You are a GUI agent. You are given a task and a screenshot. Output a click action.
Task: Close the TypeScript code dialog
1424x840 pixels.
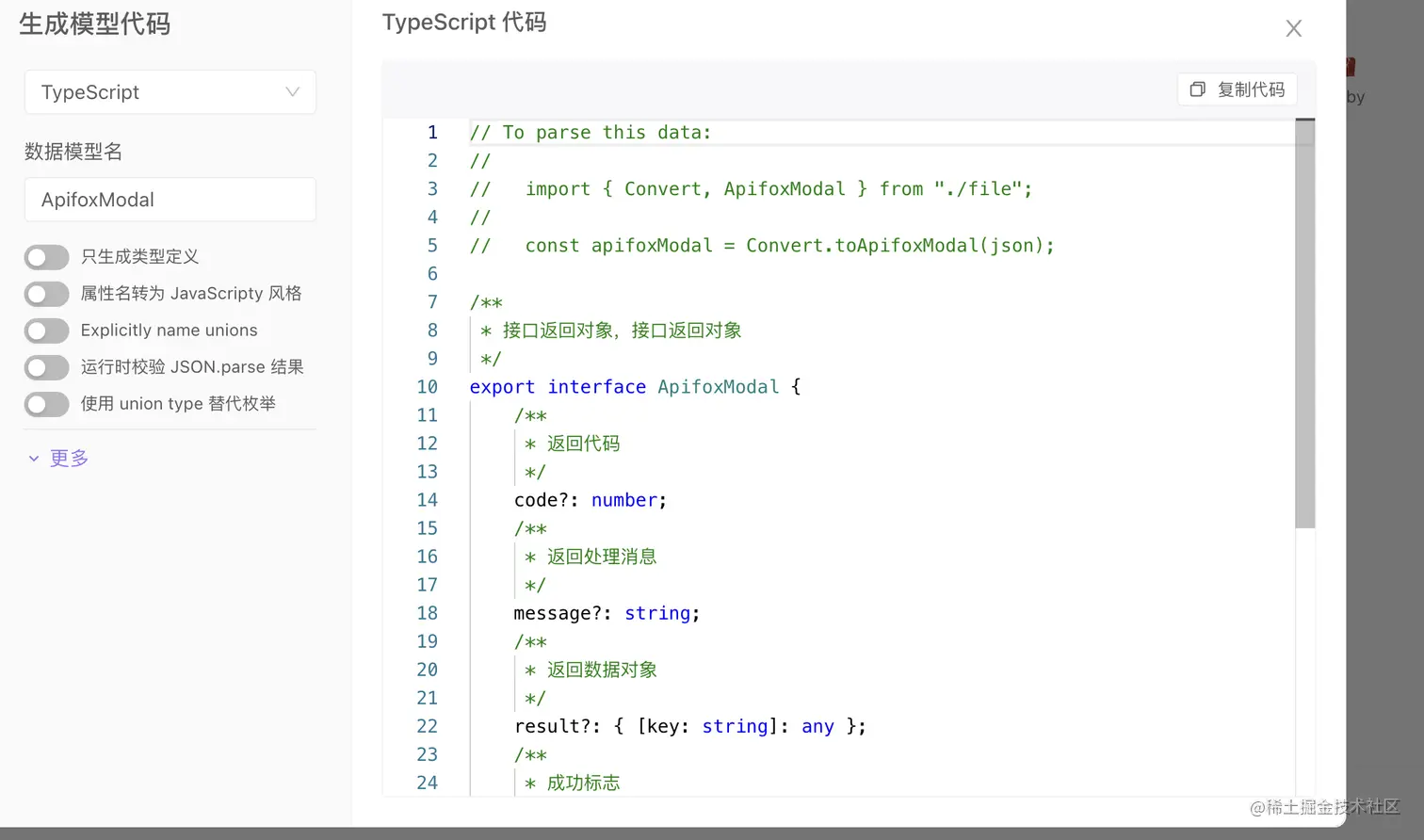pos(1293,29)
